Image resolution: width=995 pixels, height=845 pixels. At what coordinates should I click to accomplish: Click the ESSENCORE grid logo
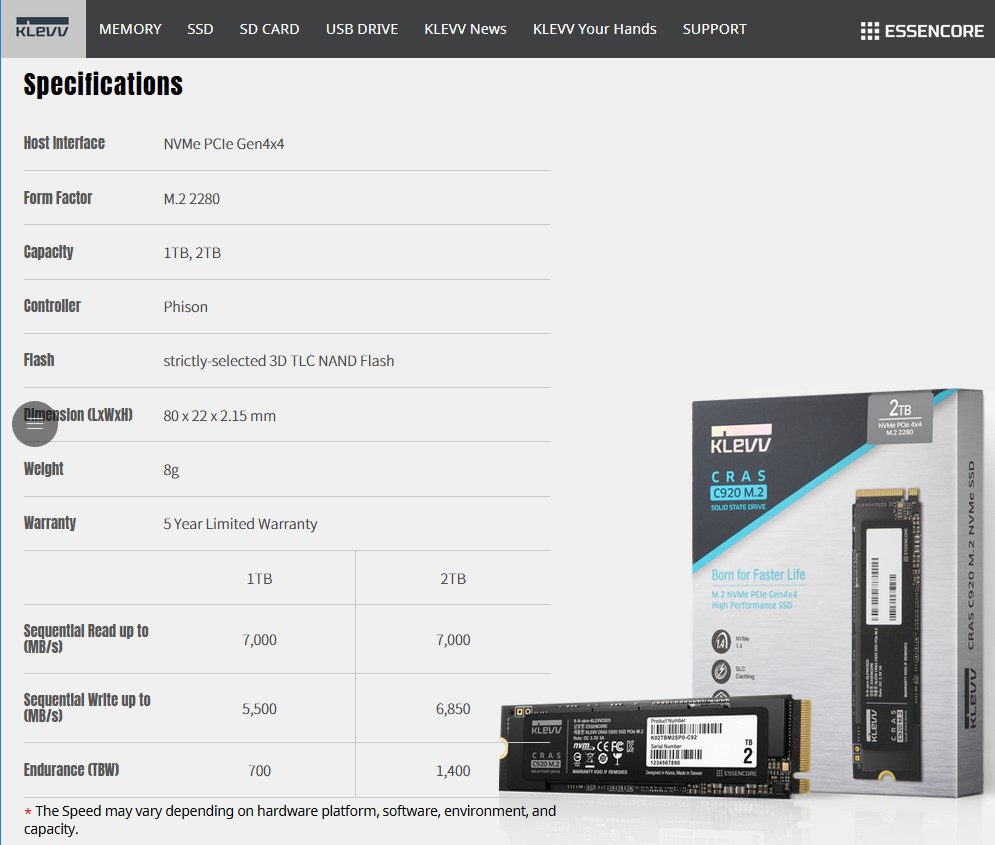[x=922, y=29]
